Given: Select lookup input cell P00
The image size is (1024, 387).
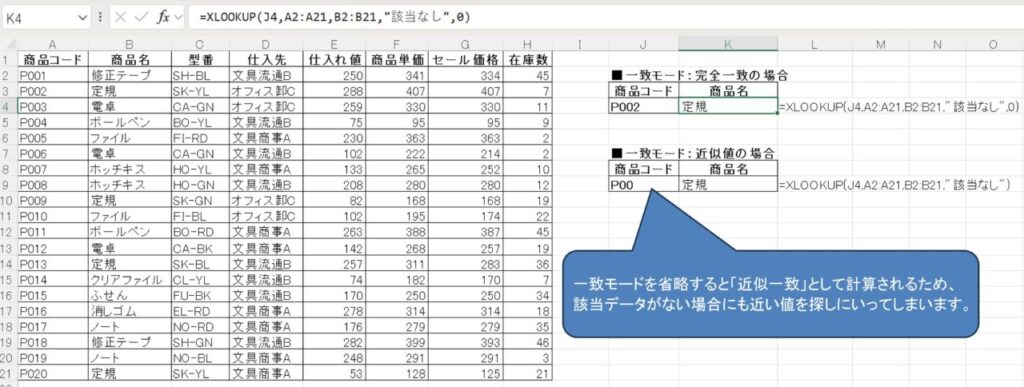Looking at the screenshot, I should point(643,185).
